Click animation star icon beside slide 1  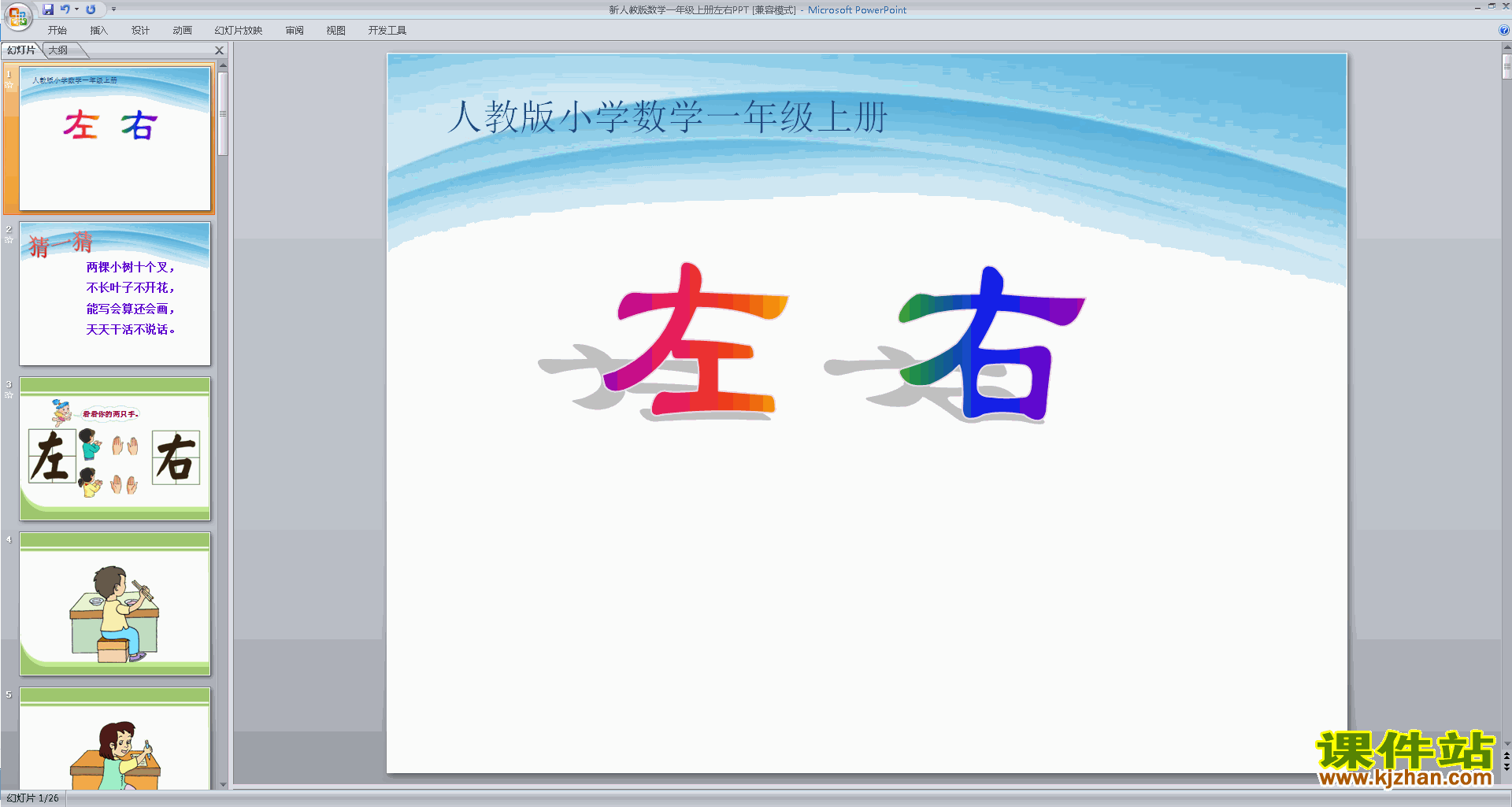click(9, 85)
